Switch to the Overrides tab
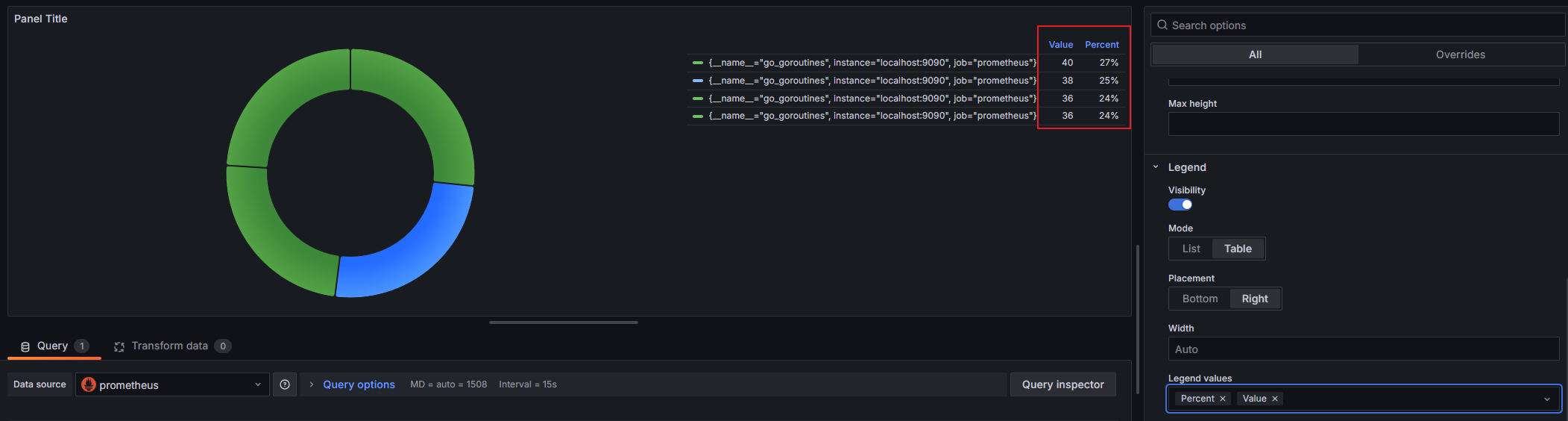The image size is (1568, 421). coord(1461,54)
